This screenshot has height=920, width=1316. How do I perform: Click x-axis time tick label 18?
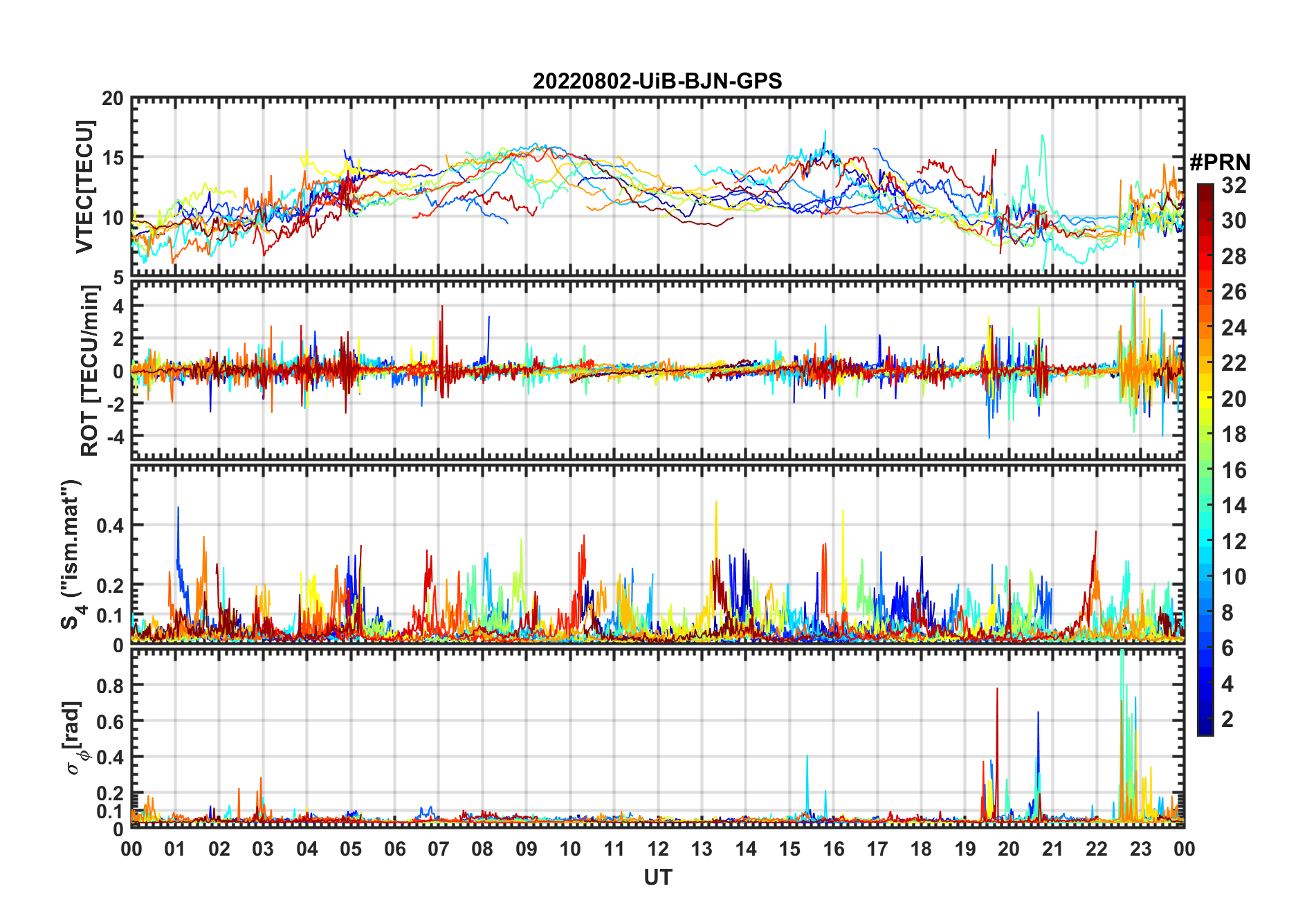921,849
